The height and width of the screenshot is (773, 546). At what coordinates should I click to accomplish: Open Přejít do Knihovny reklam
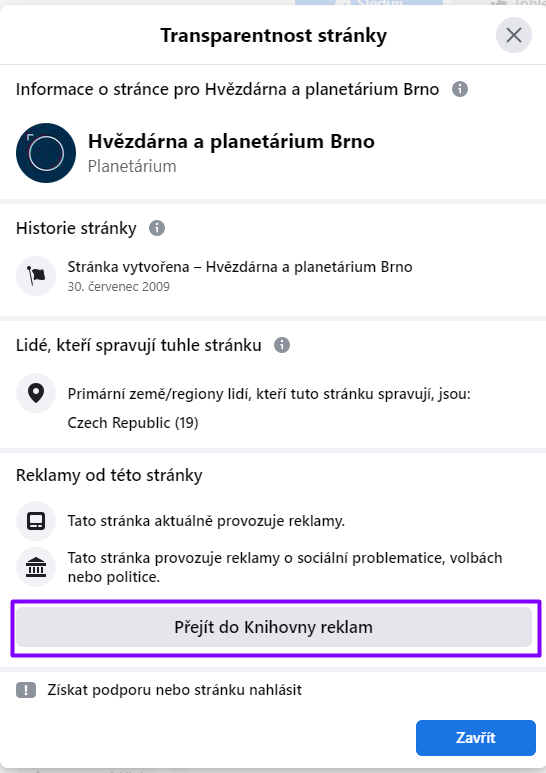point(273,627)
